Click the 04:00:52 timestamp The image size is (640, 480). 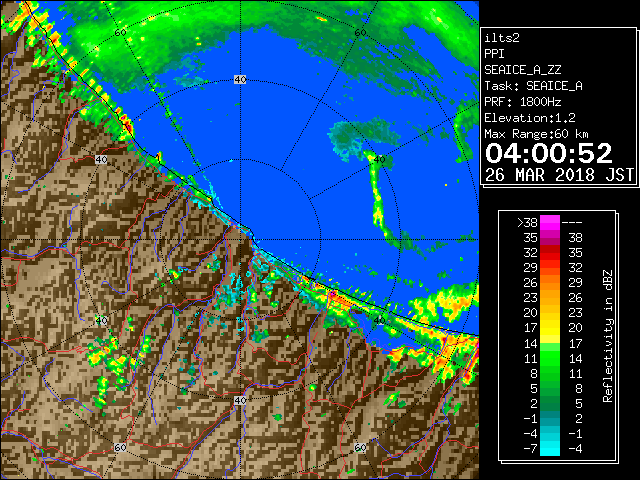[x=549, y=153]
